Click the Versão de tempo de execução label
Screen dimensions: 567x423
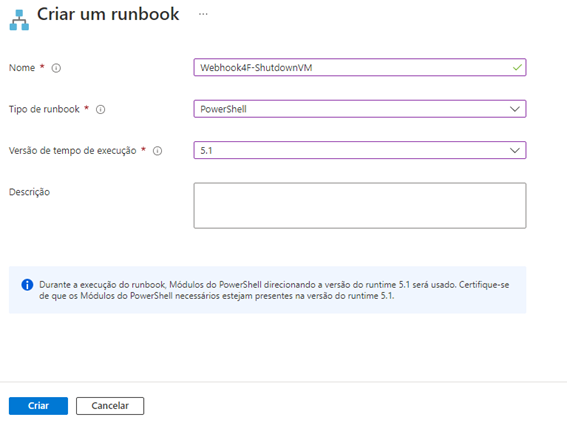tap(72, 151)
